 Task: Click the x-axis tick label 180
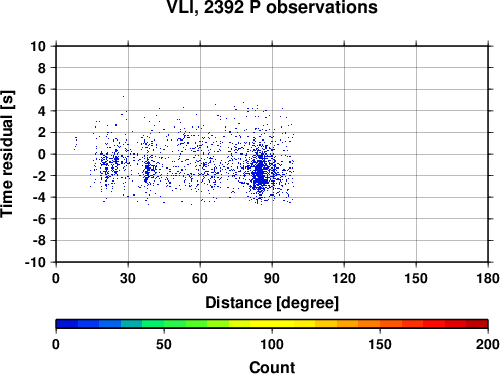[x=488, y=278]
